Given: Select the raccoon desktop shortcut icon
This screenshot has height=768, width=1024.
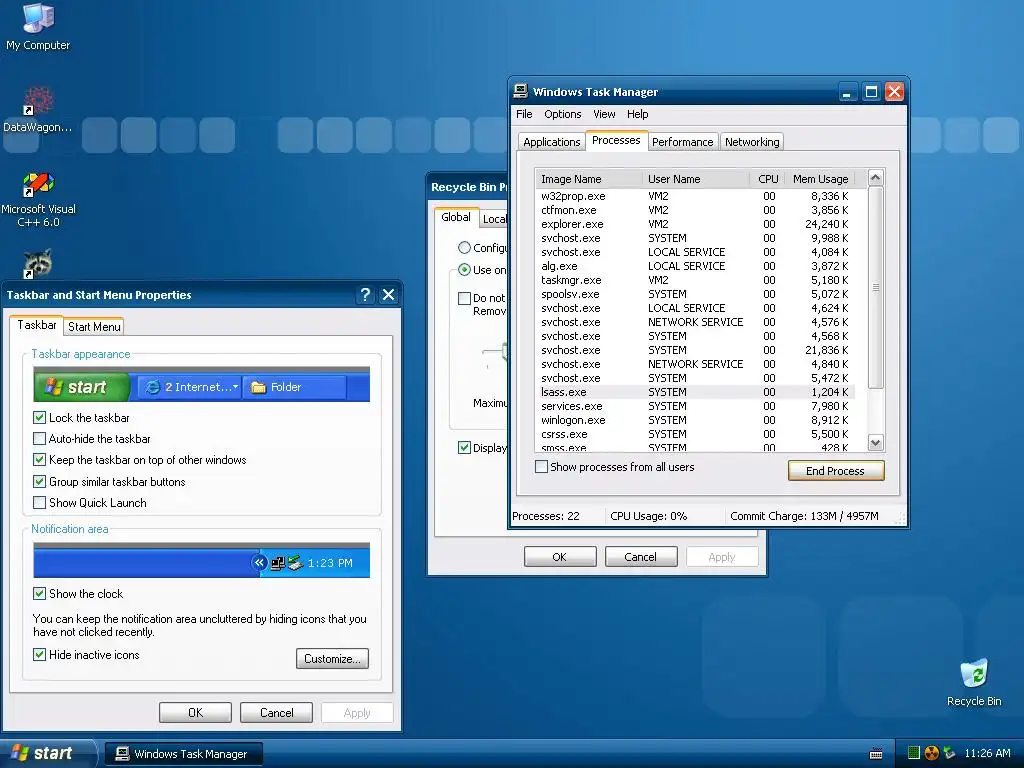Looking at the screenshot, I should (x=38, y=264).
